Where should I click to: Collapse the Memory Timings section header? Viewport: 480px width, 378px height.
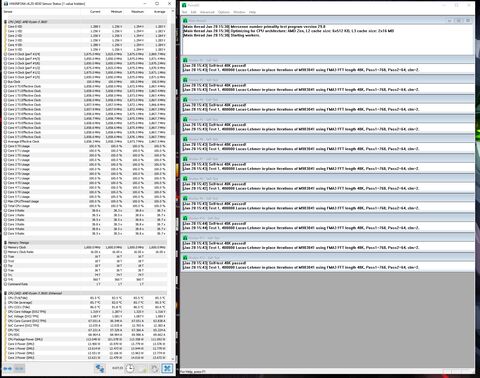coord(85,243)
